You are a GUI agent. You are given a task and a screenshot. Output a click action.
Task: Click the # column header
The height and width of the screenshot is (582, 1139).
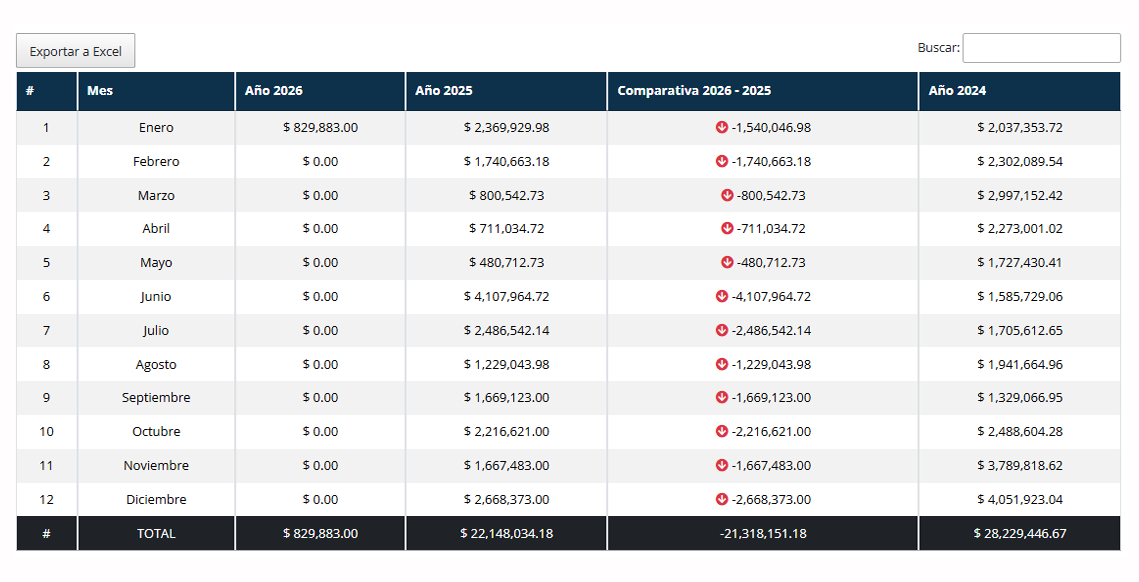pyautogui.click(x=46, y=91)
